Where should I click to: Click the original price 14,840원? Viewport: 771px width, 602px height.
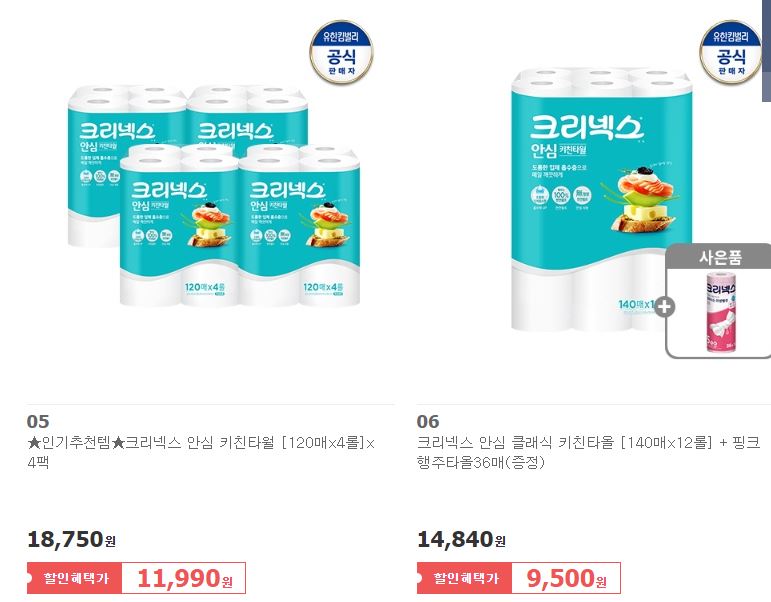461,540
